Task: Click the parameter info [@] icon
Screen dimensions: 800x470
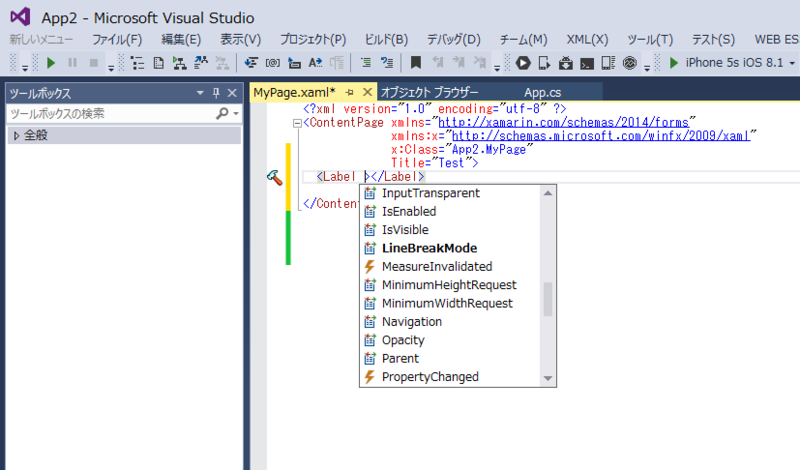Action: (272, 63)
